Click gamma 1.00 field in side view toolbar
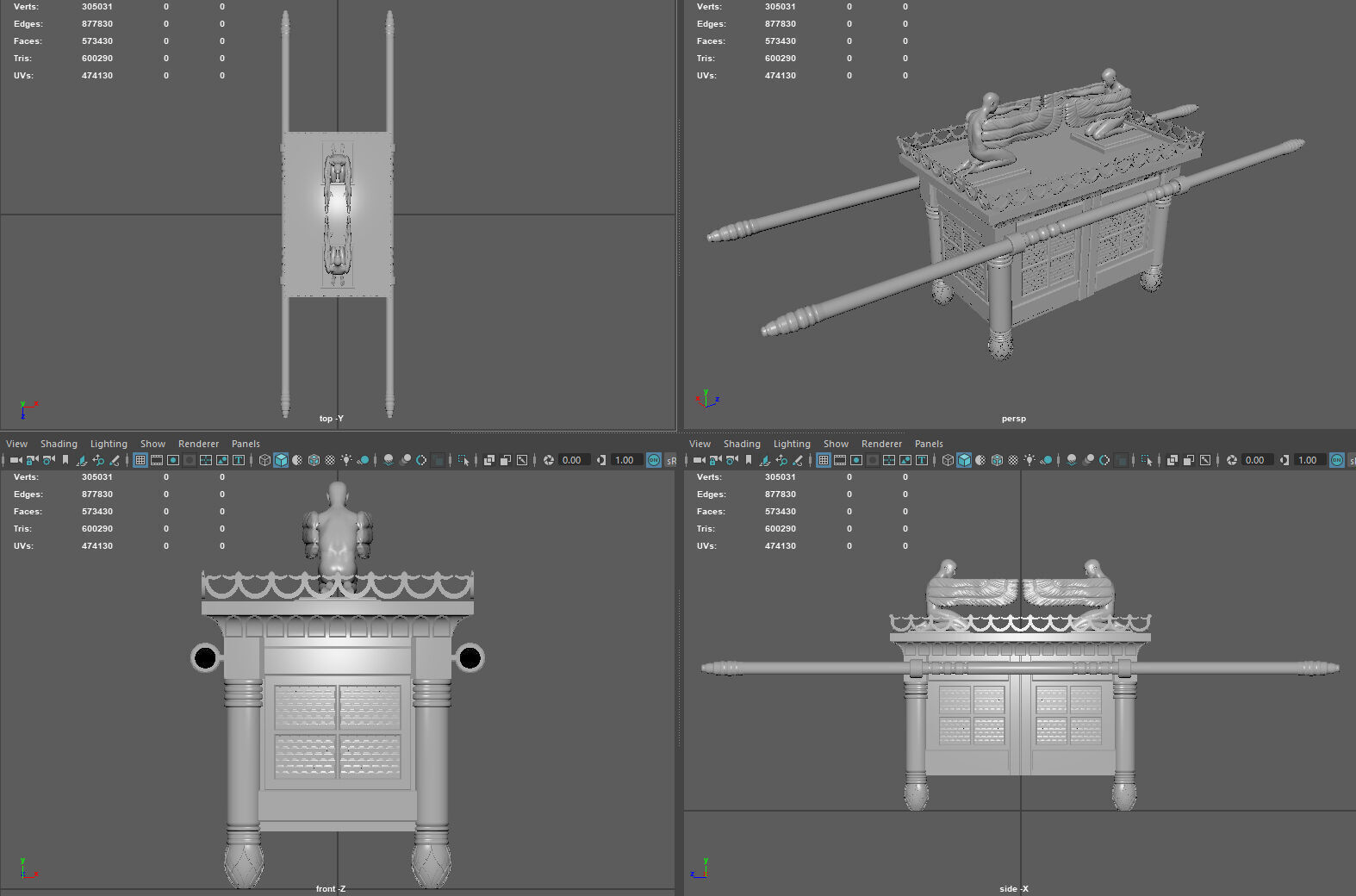Image resolution: width=1356 pixels, height=896 pixels. 1310,460
